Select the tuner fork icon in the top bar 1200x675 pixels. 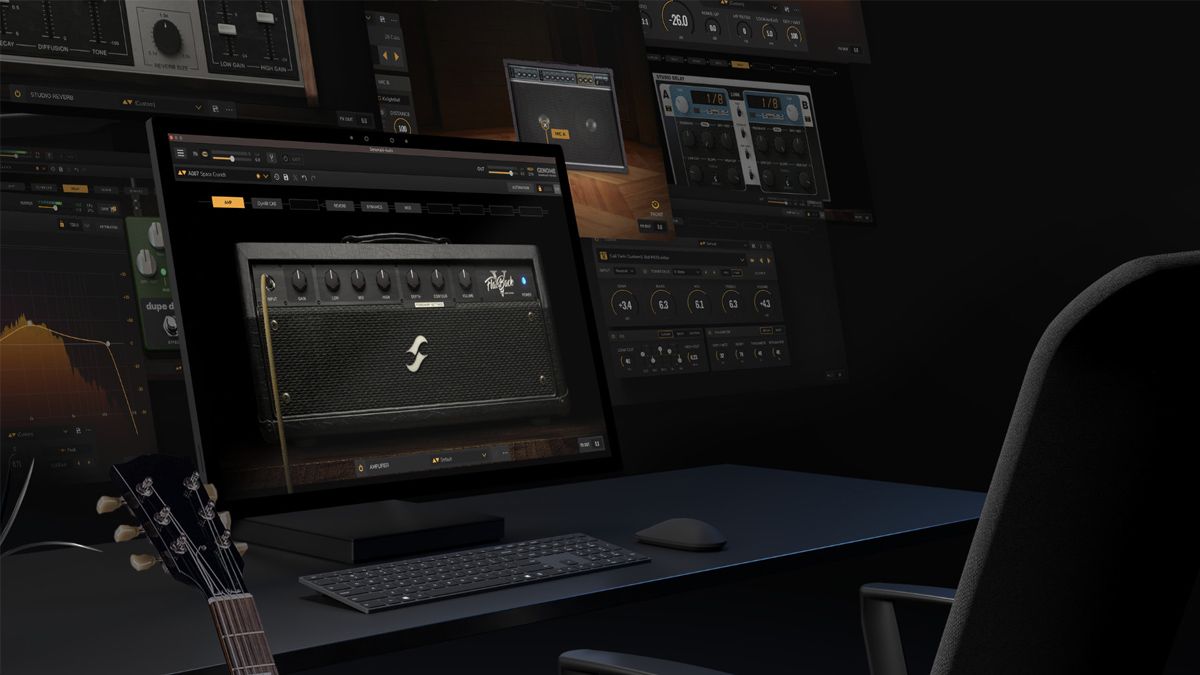point(271,157)
